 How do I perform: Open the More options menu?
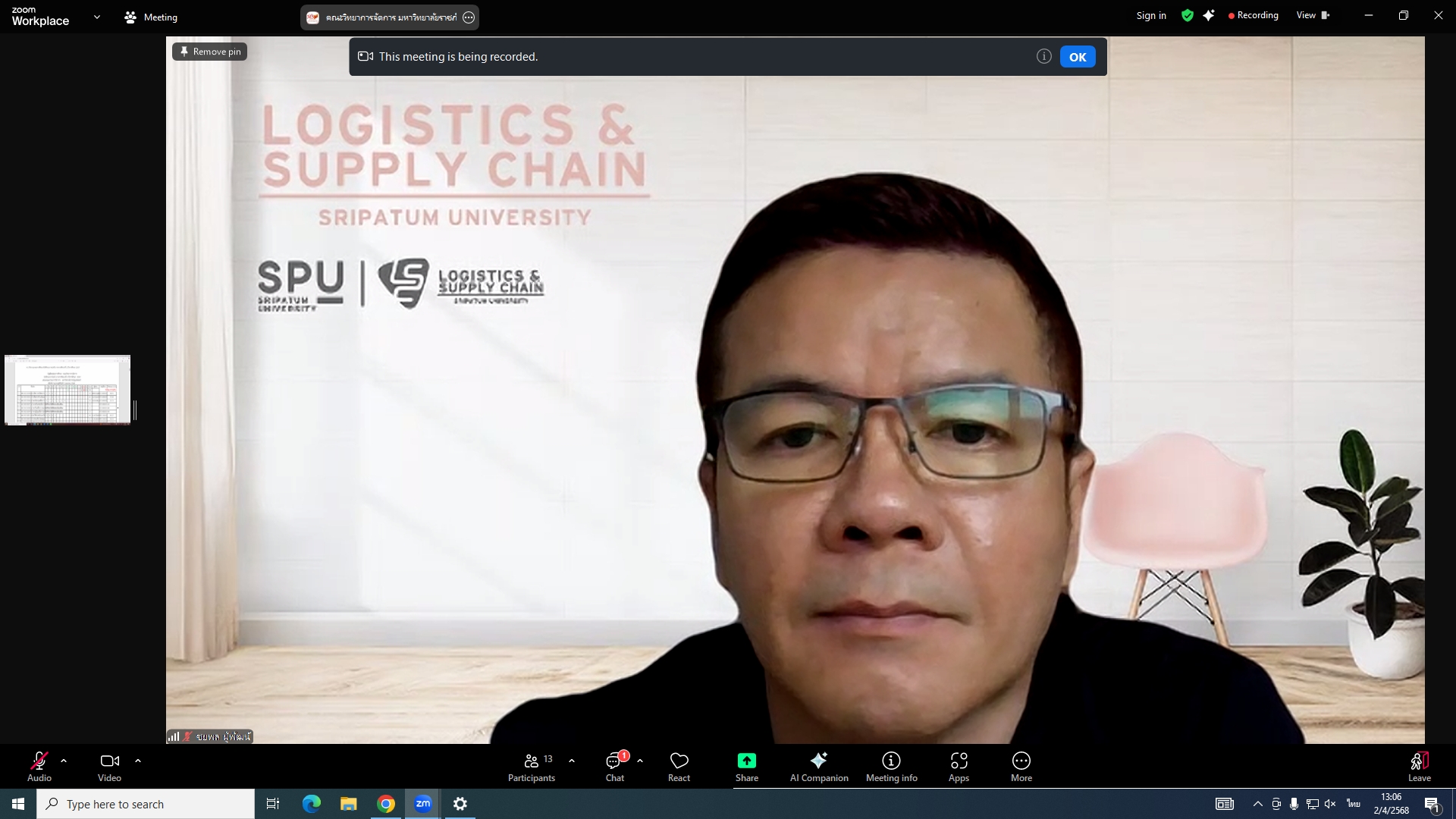[1021, 766]
